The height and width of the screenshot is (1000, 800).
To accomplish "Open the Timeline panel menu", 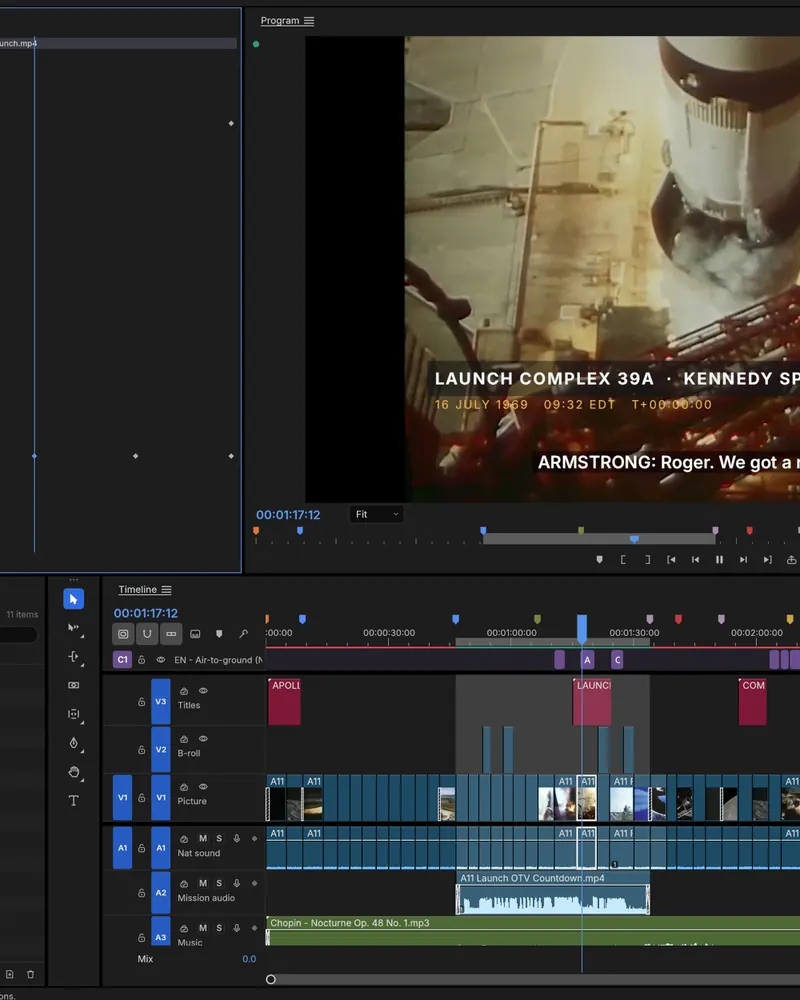I will pos(167,590).
